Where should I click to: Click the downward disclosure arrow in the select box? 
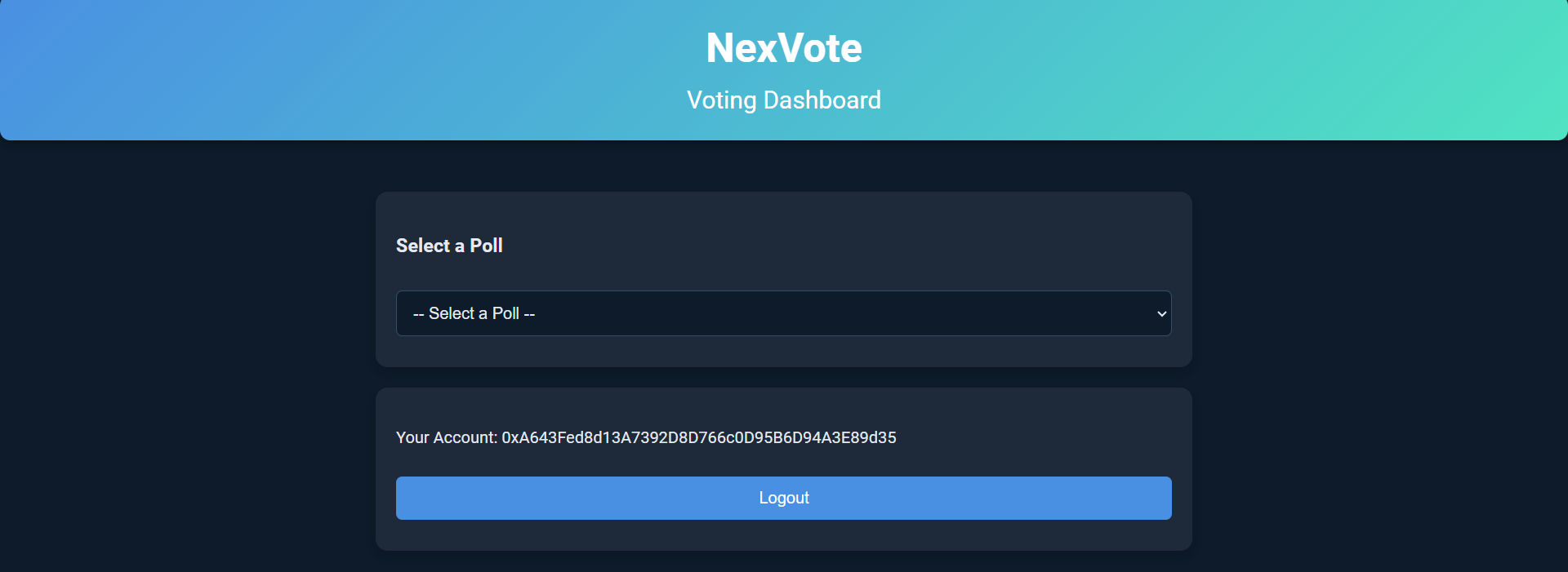click(x=1160, y=313)
